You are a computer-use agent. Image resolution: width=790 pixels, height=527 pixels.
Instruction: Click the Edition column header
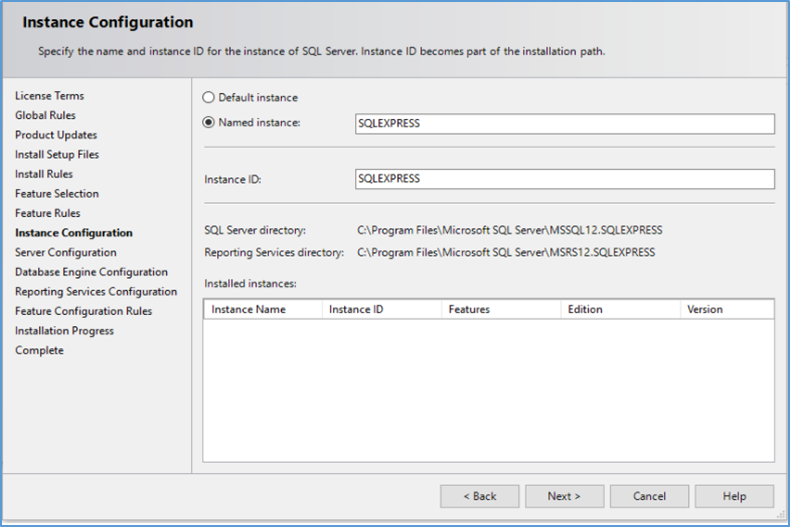pos(621,309)
